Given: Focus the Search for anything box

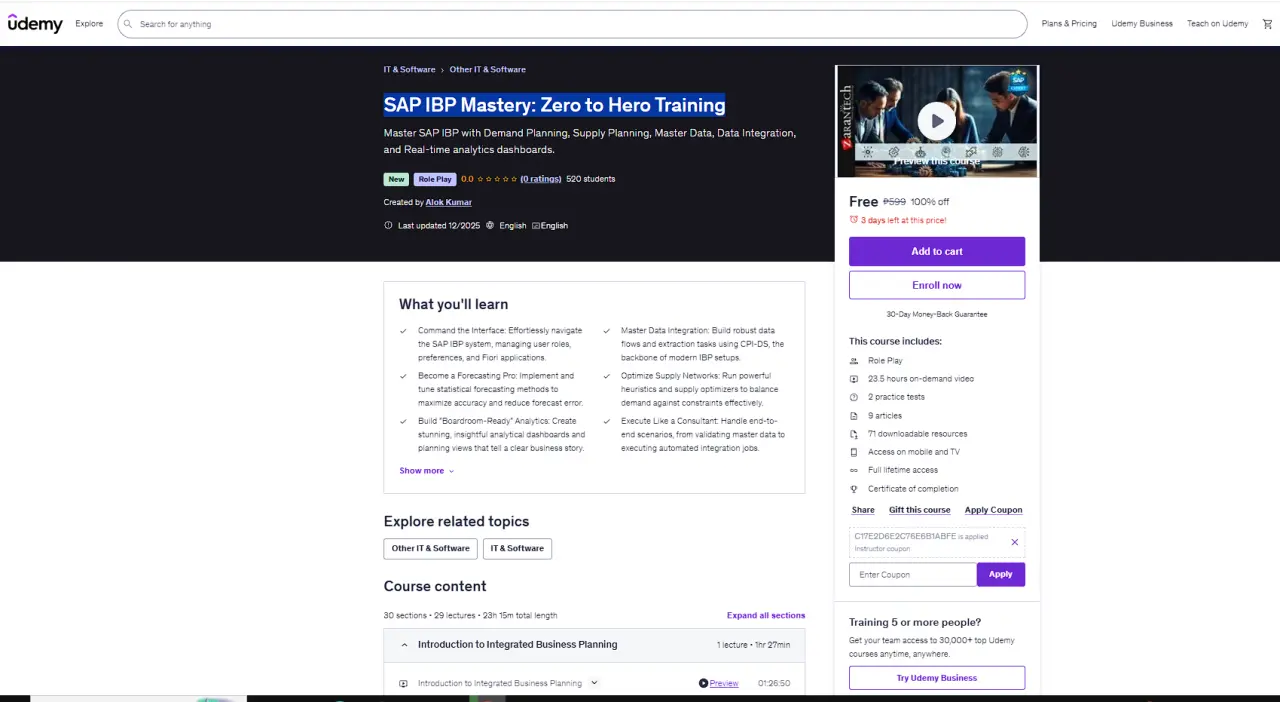Looking at the screenshot, I should pyautogui.click(x=572, y=24).
